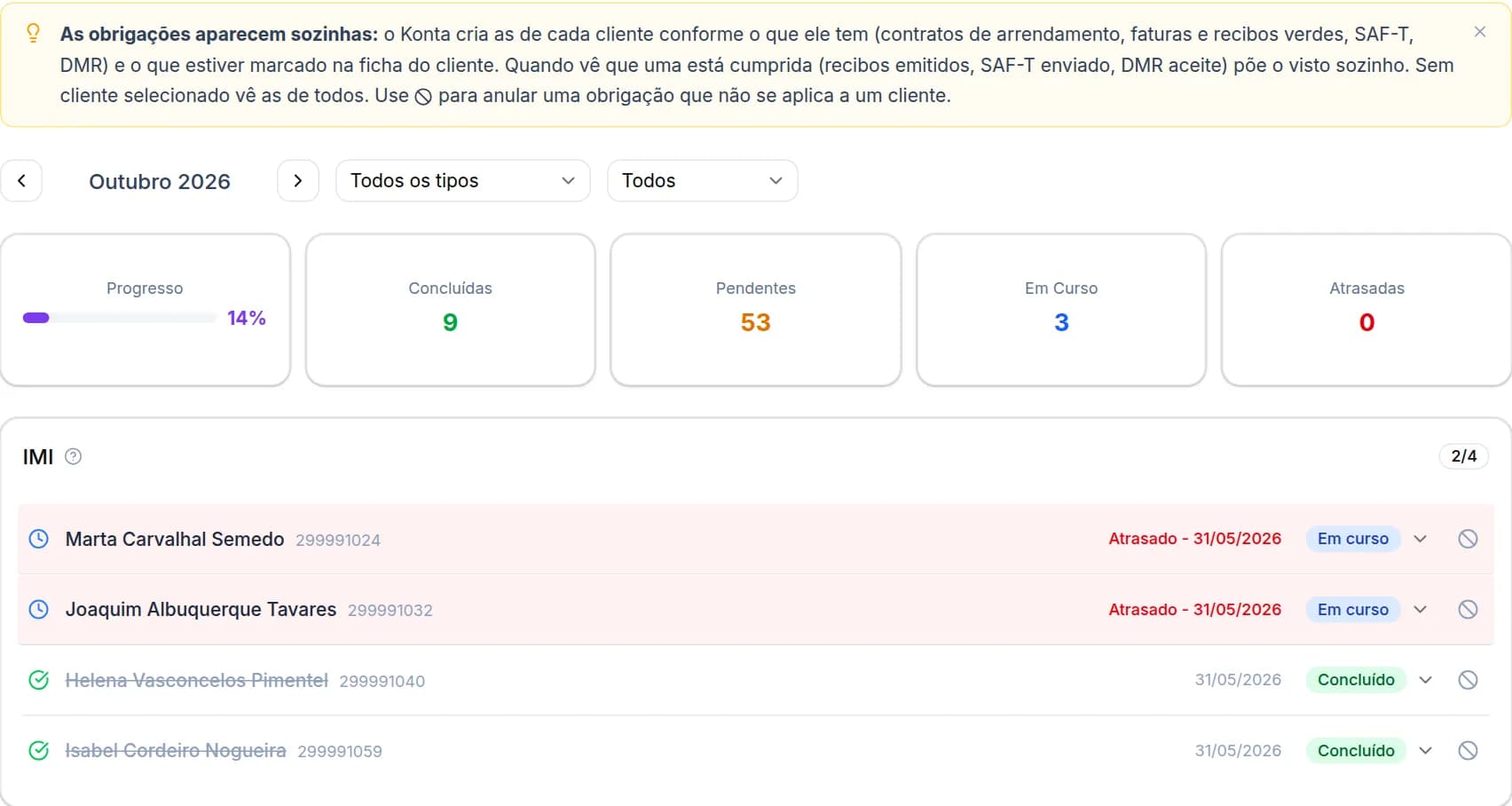Annul obligation for Helena Vasconcelos Pimentel

pyautogui.click(x=1468, y=680)
